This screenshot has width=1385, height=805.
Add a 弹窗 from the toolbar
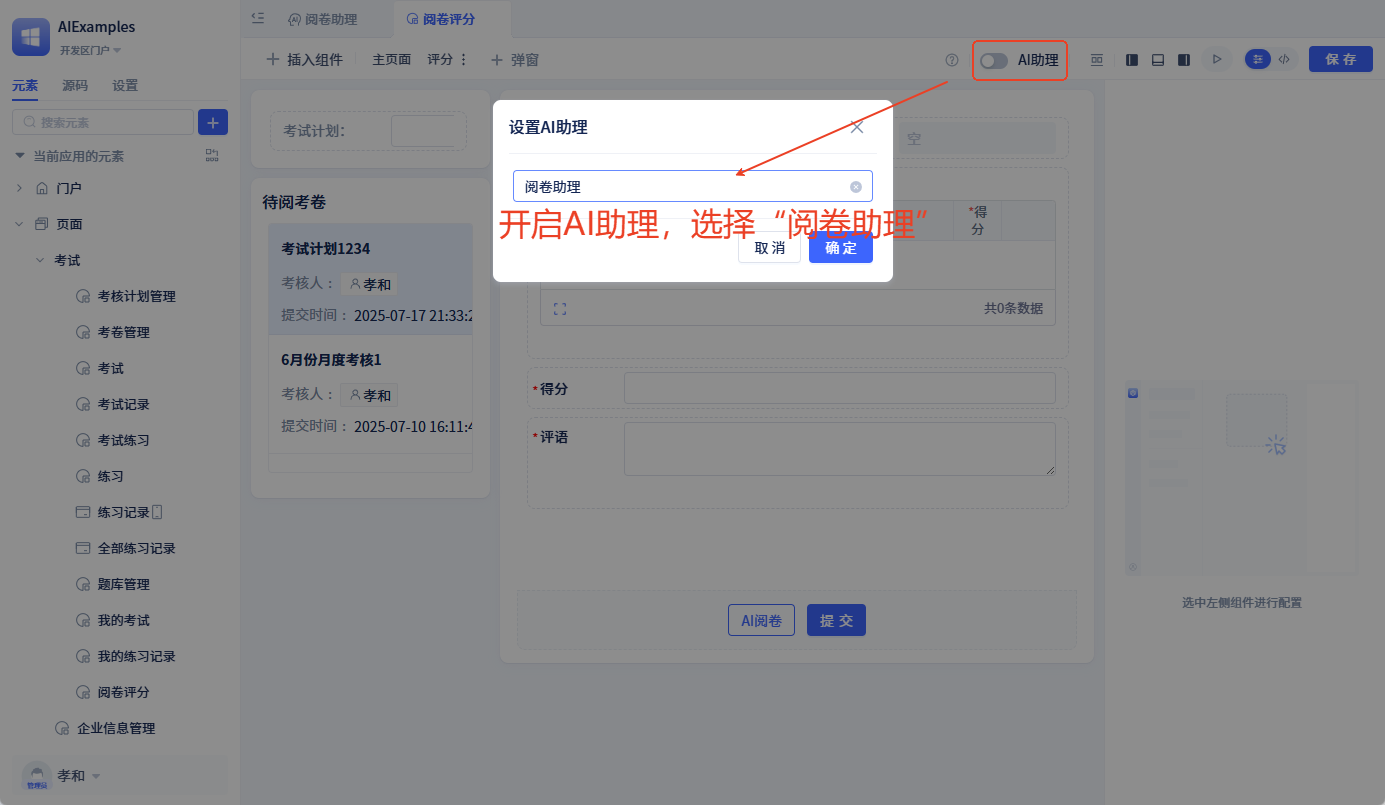(x=515, y=60)
